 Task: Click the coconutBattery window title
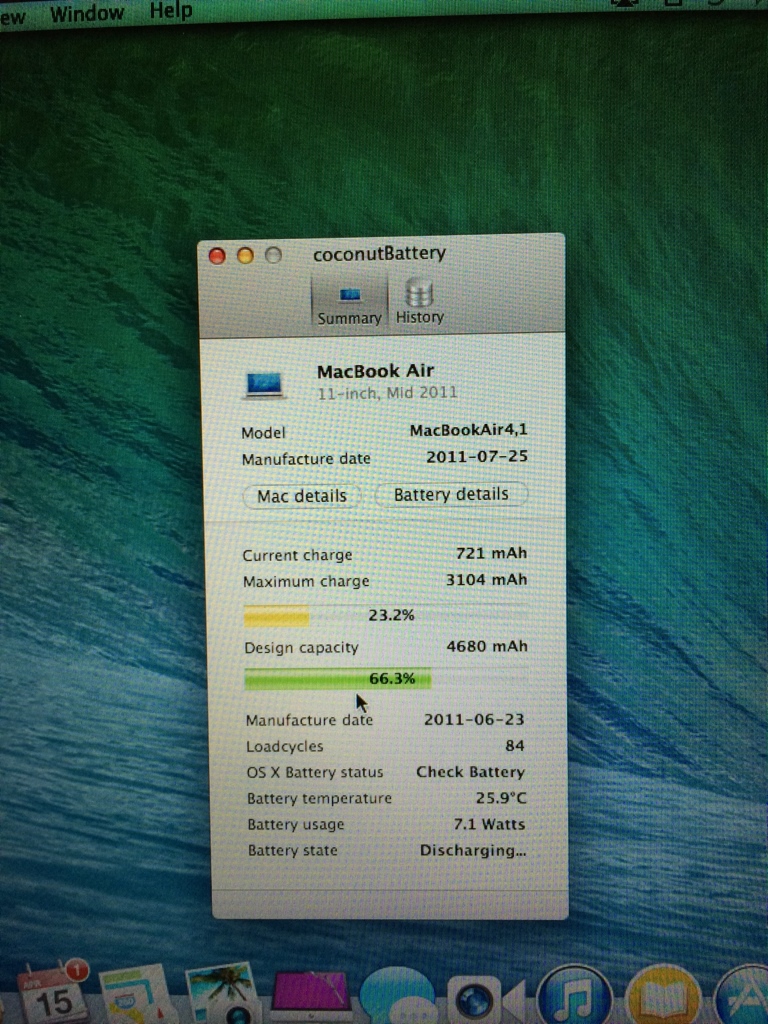[x=379, y=253]
